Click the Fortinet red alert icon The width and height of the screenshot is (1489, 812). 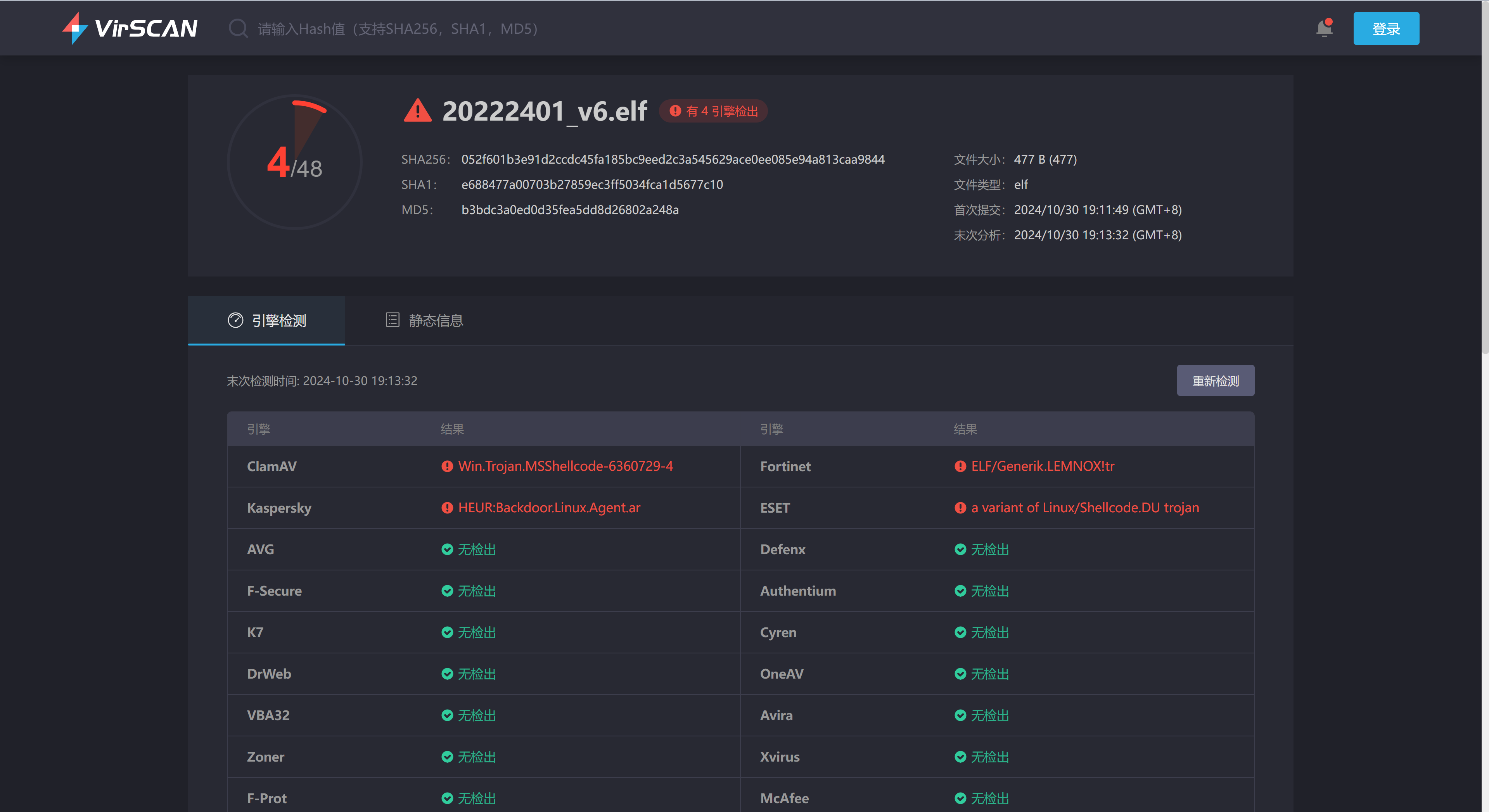(960, 466)
